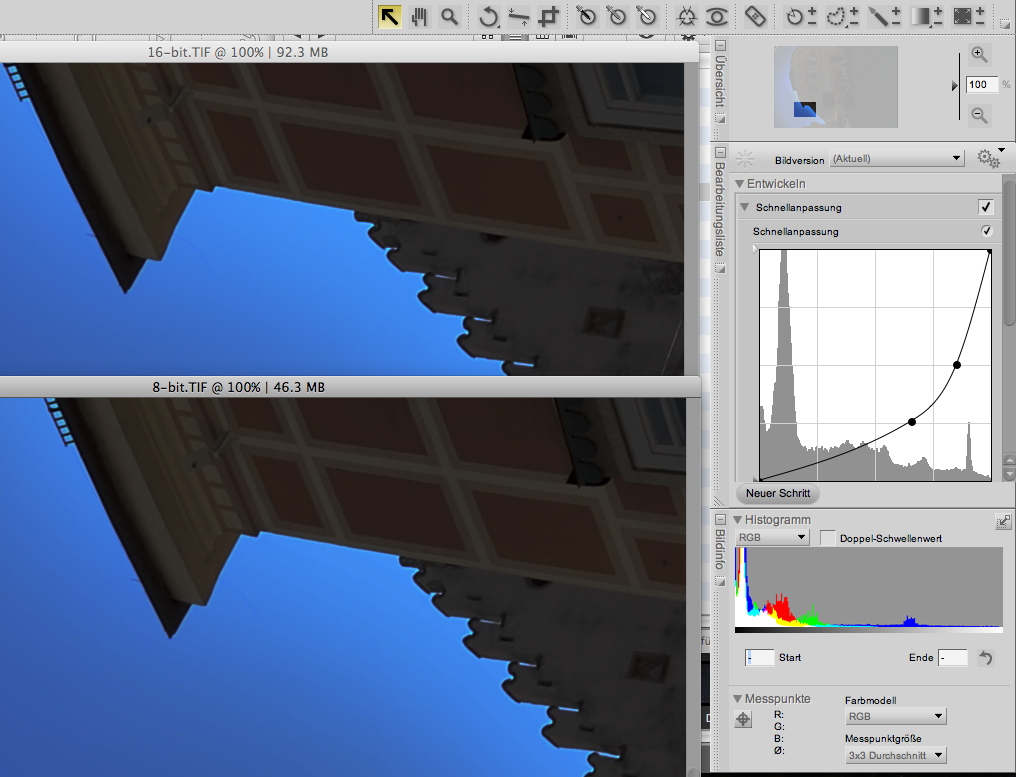Screen dimensions: 1016x777
Task: Pick the Auto Retouch Brush bandage tool
Action: pos(756,16)
